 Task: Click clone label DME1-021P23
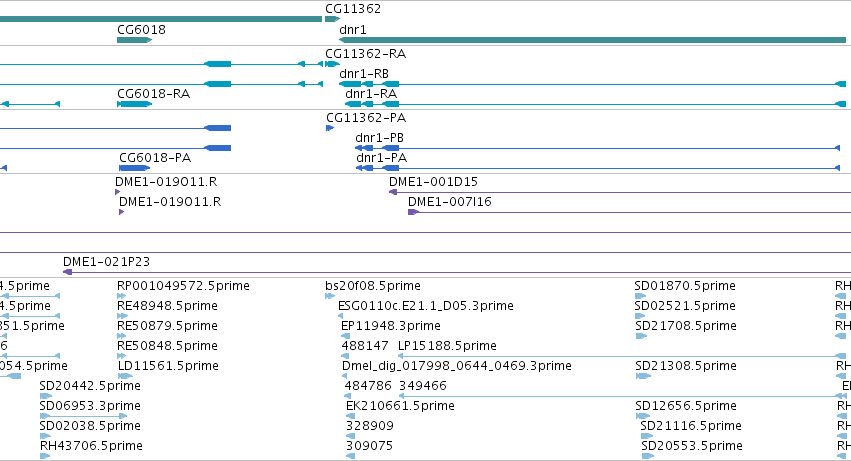(x=106, y=261)
